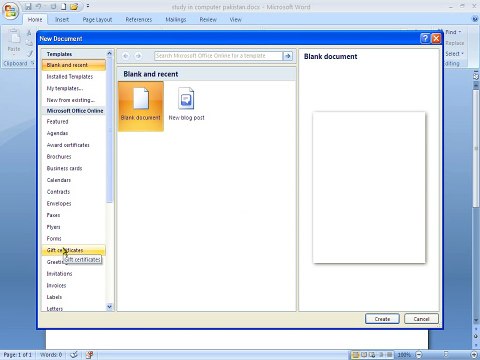
Task: Open the Insert ribbon tab
Action: click(x=62, y=20)
